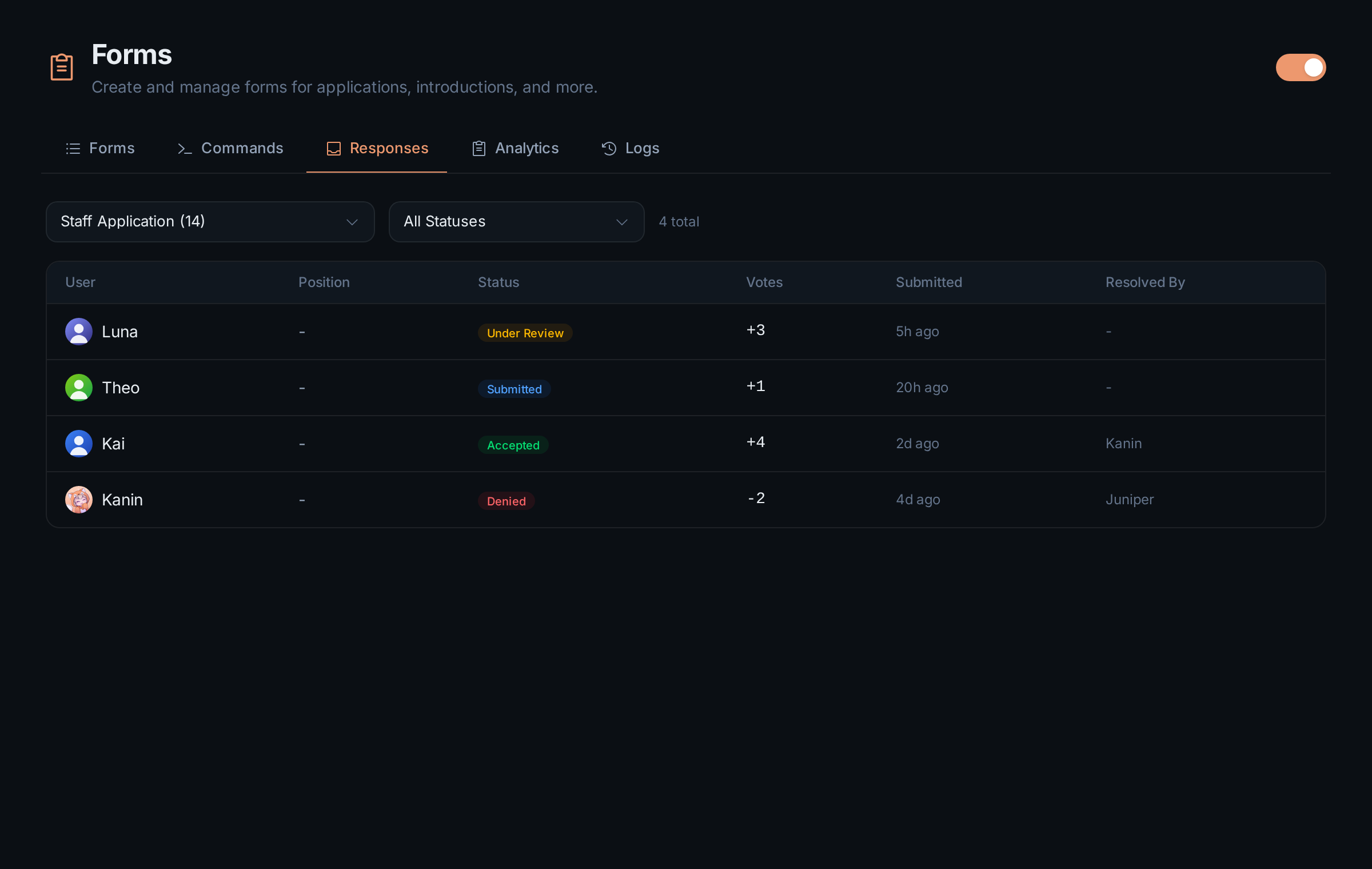Image resolution: width=1372 pixels, height=869 pixels.
Task: Click the Submitted column header
Action: pos(929,282)
